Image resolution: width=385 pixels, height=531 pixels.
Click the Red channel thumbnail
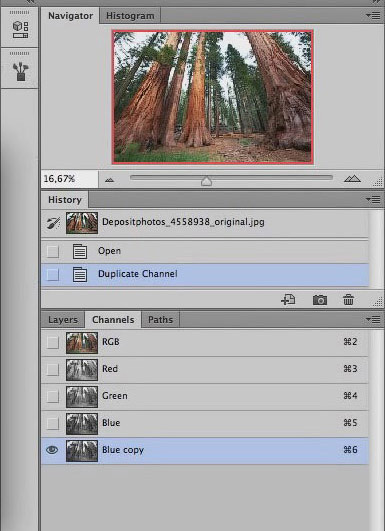click(x=82, y=370)
